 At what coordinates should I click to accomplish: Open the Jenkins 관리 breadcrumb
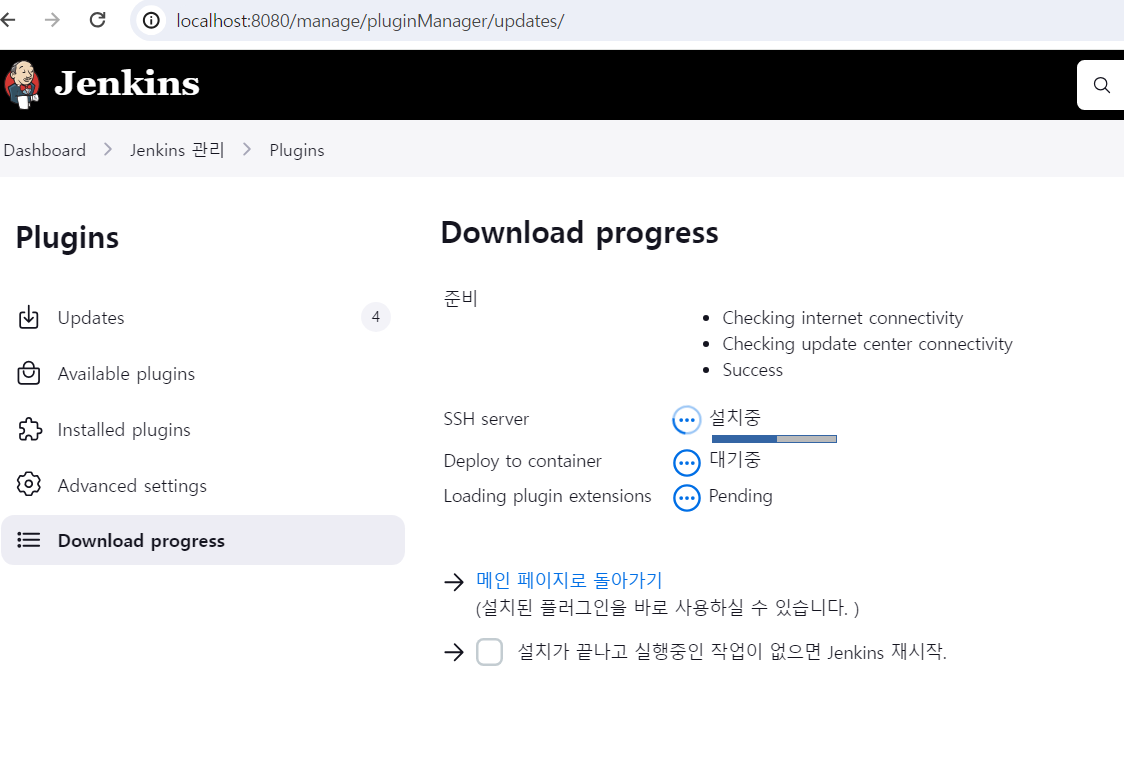coord(177,150)
